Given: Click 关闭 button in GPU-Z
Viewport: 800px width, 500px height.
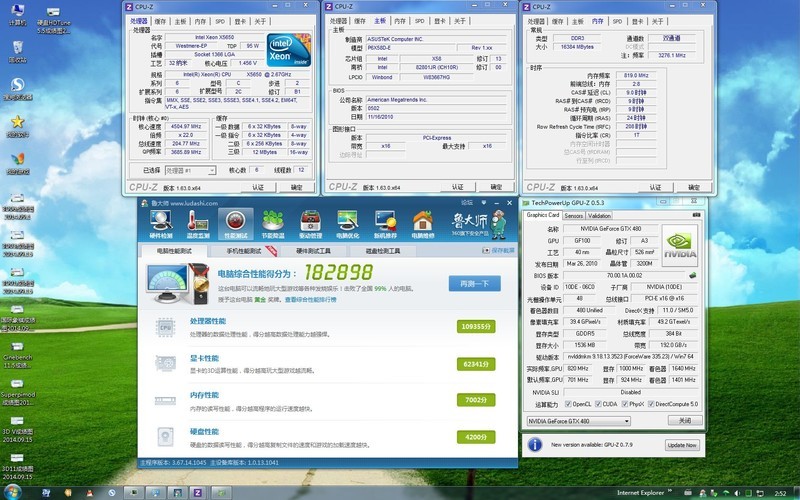Looking at the screenshot, I should pyautogui.click(x=685, y=421).
